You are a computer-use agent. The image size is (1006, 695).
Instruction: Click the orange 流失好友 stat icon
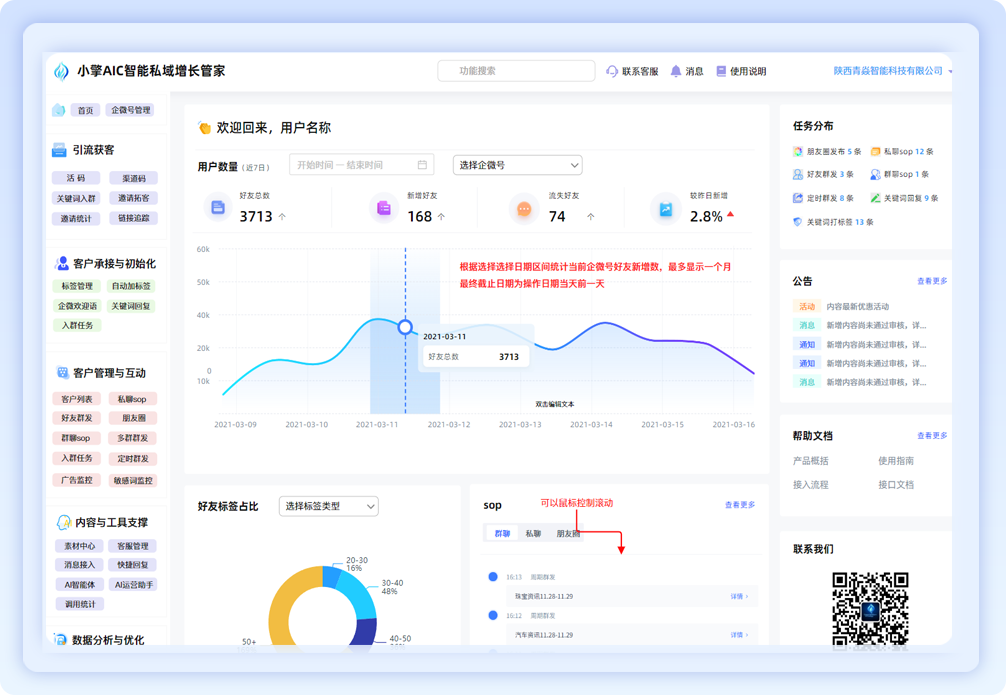tap(524, 209)
